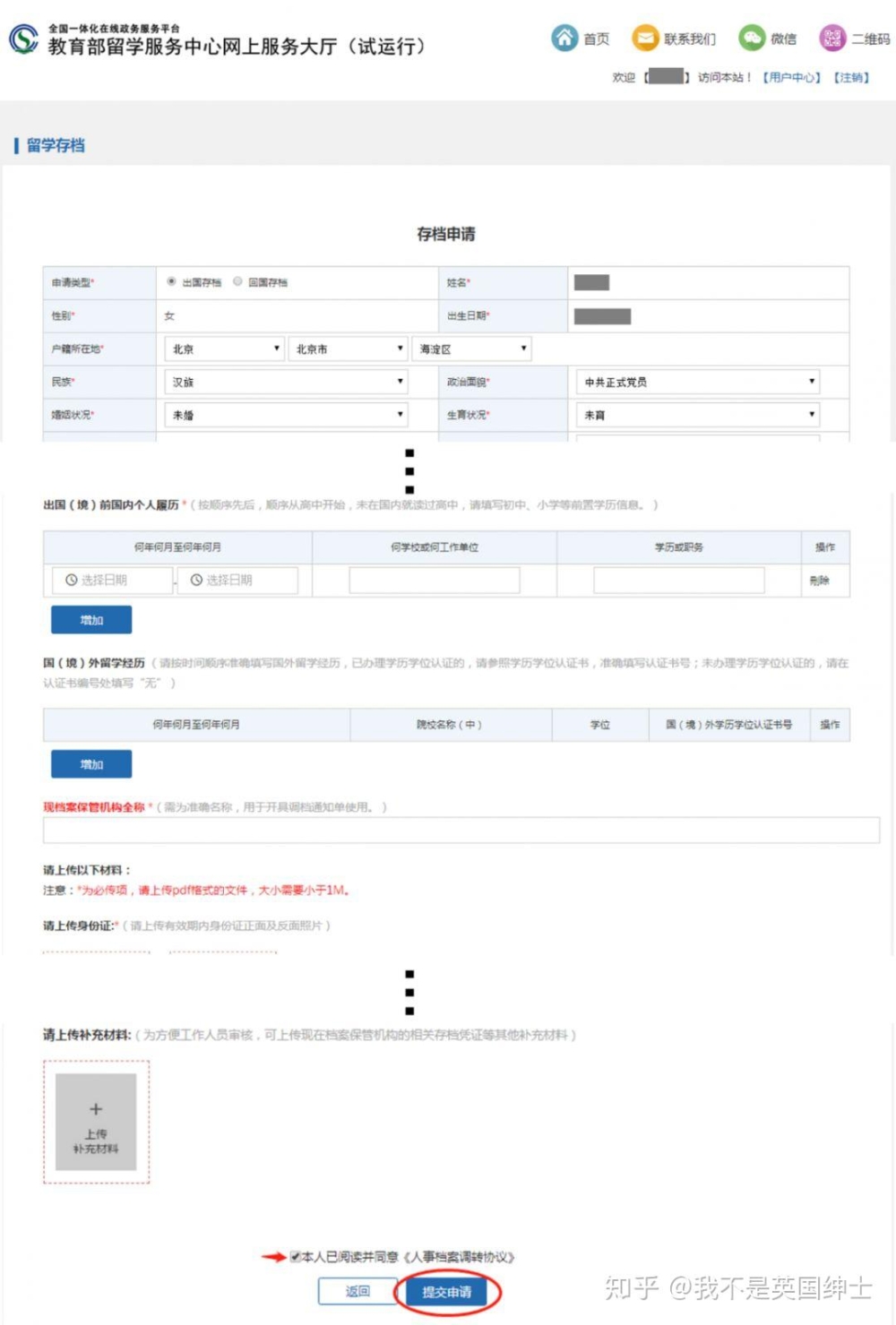Open 生育状况 dropdown showing 未育
The height and width of the screenshot is (1325, 896).
click(698, 415)
